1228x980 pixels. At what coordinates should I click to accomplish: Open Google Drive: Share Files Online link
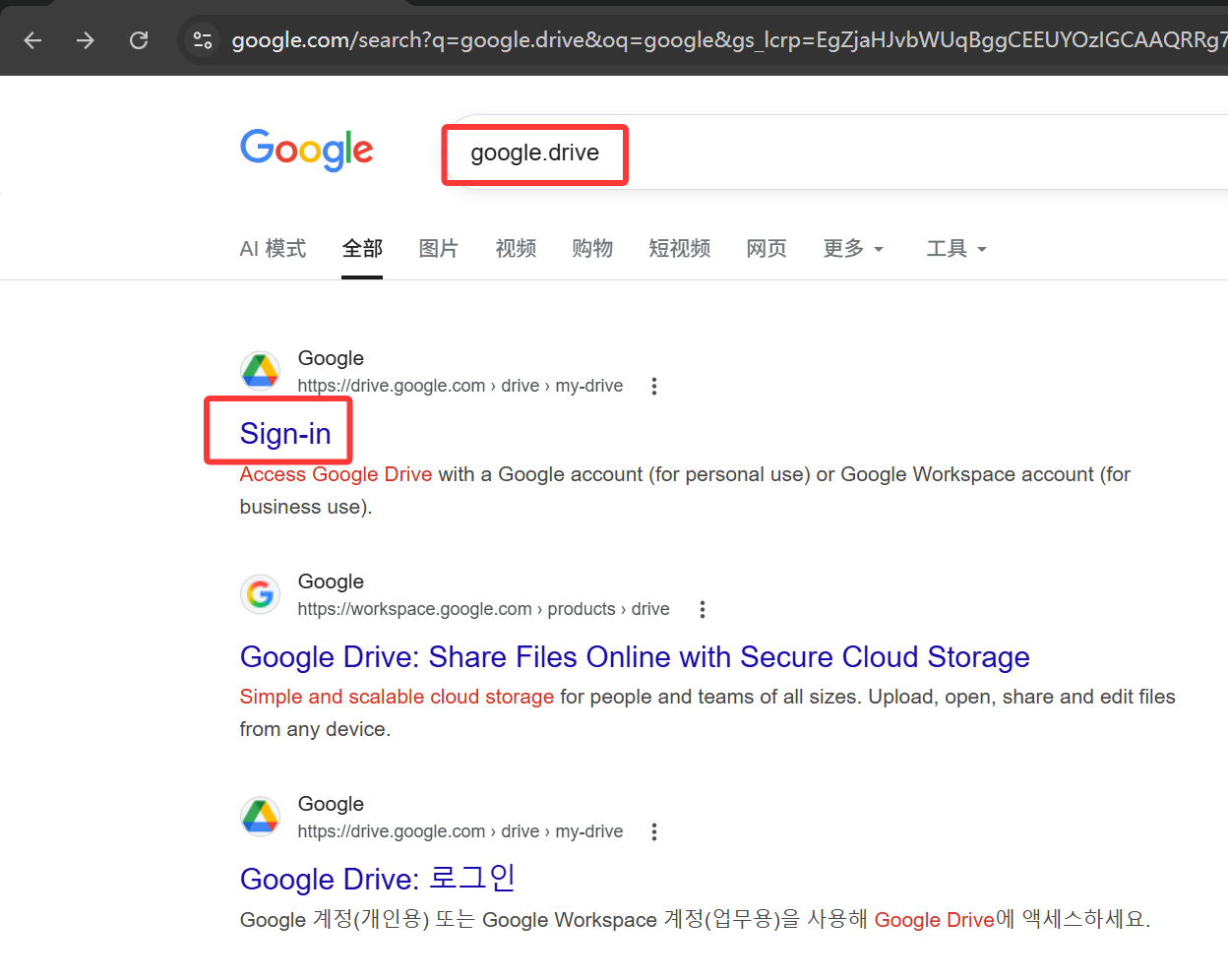tap(635, 656)
